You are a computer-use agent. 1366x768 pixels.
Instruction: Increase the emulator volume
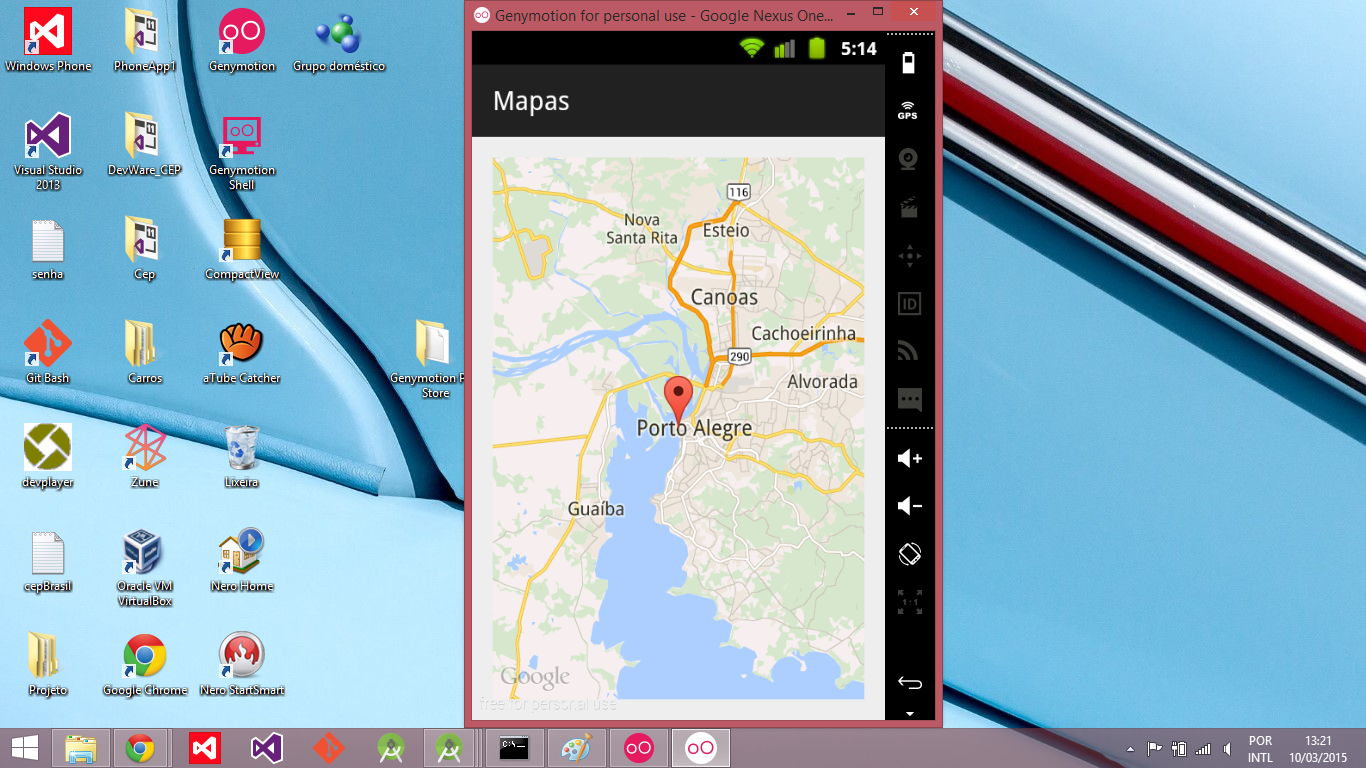point(909,458)
